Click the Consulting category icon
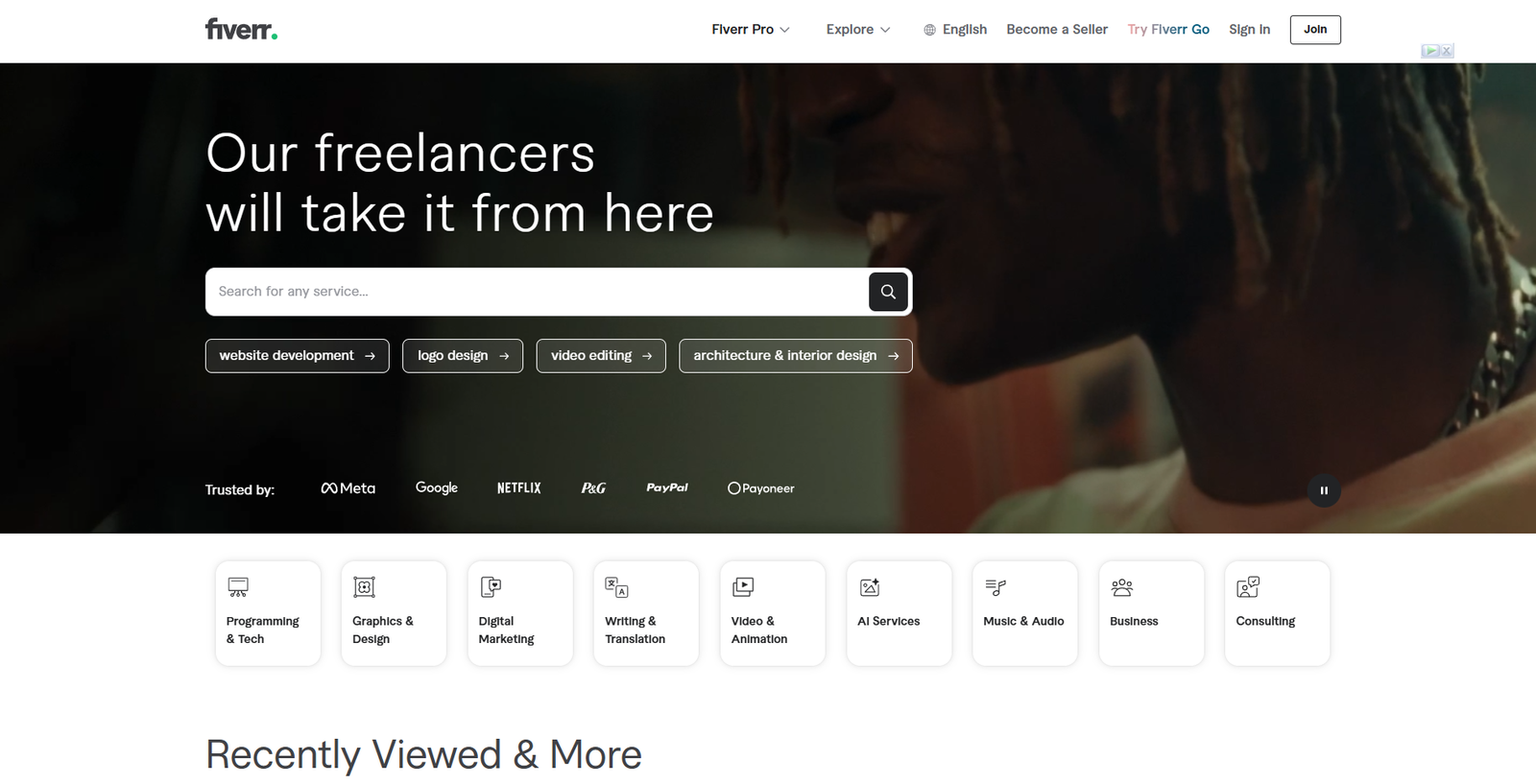The height and width of the screenshot is (784, 1536). click(1248, 587)
